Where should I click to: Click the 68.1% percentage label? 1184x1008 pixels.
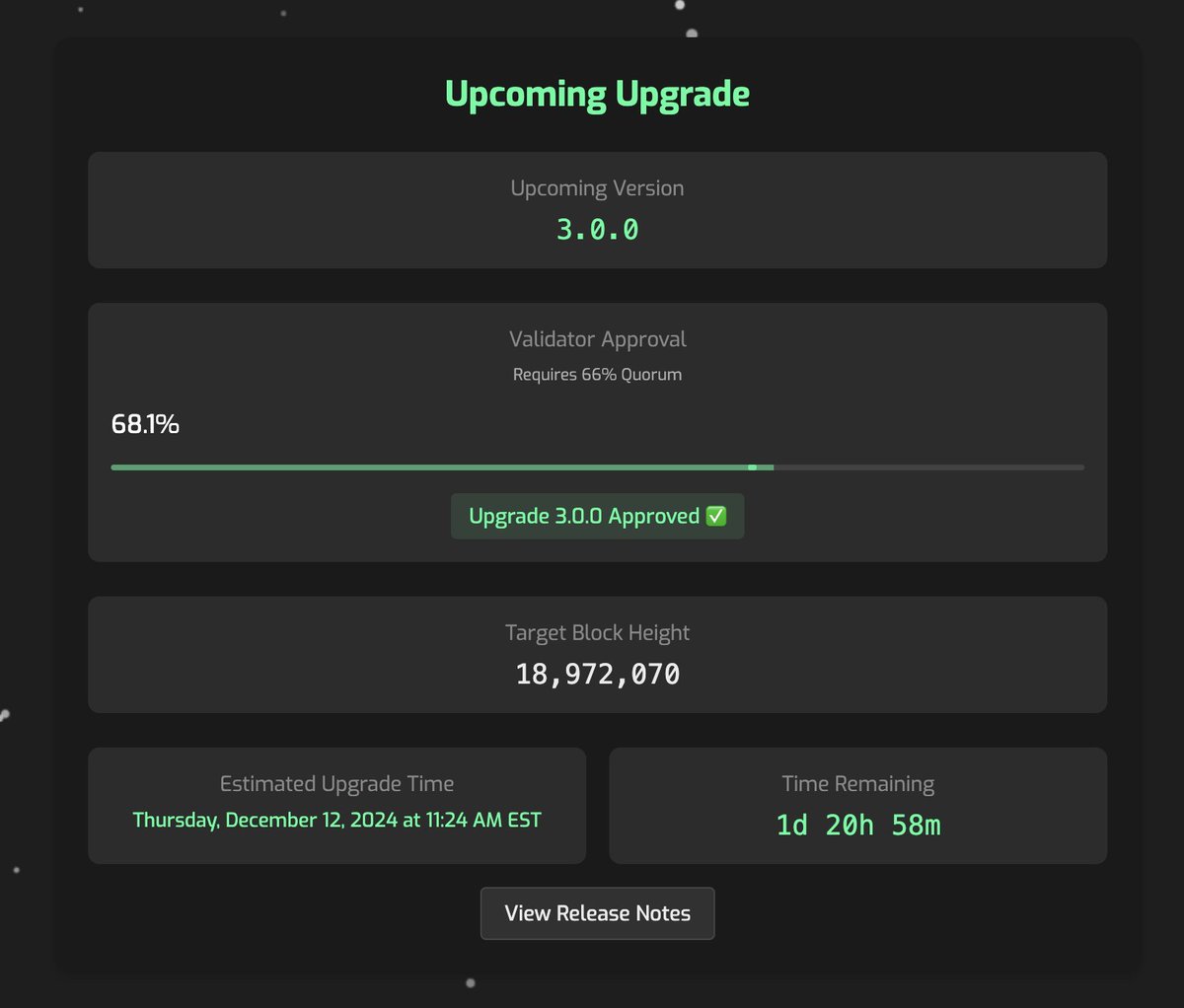pyautogui.click(x=145, y=424)
